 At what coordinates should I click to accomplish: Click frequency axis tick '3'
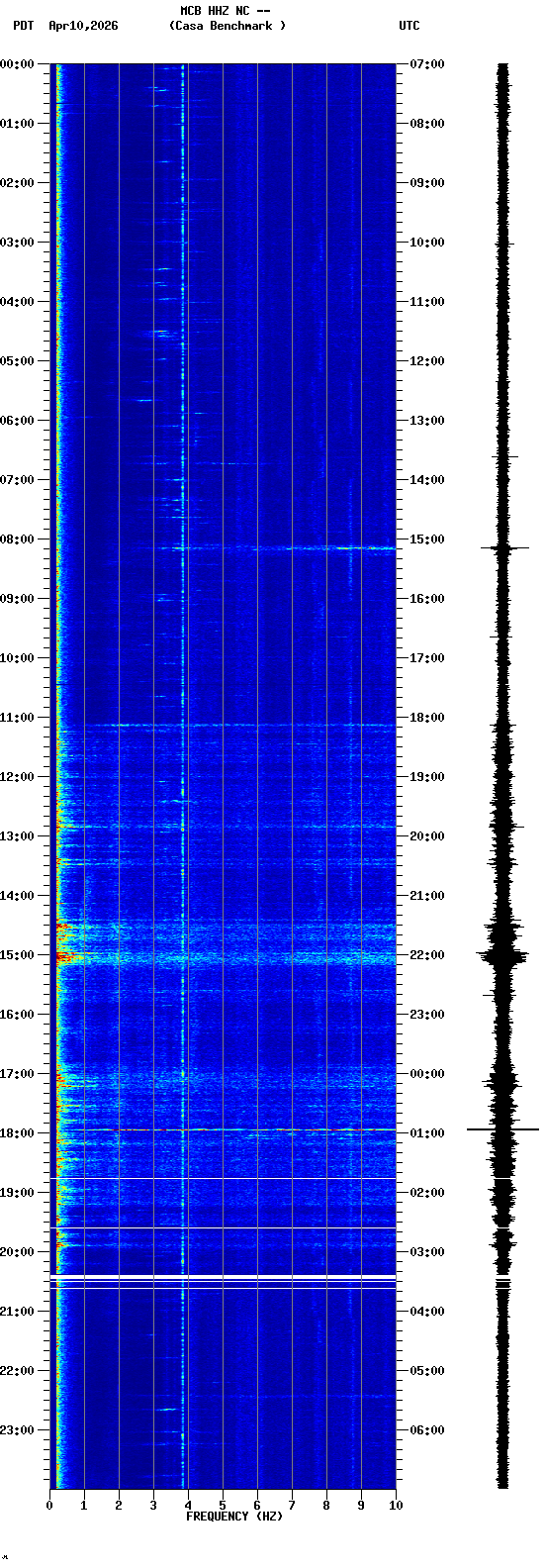(153, 1506)
